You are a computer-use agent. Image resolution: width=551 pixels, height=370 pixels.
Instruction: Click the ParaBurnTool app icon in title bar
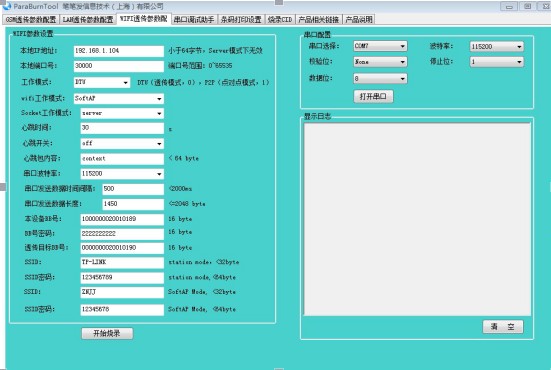tap(6, 6)
